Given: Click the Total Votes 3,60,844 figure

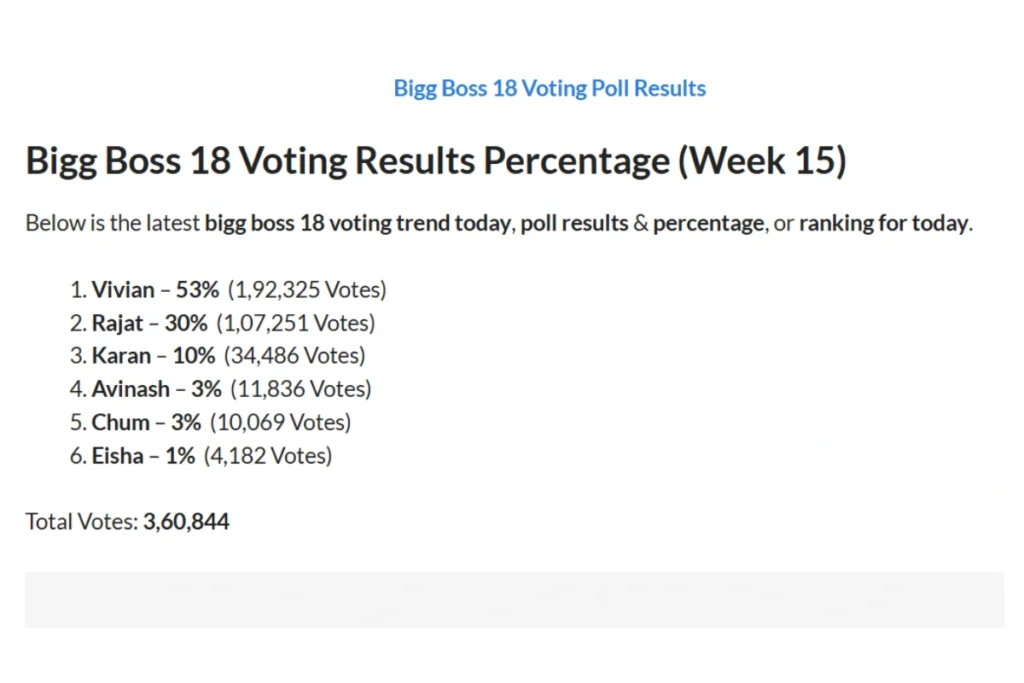Looking at the screenshot, I should [x=186, y=521].
